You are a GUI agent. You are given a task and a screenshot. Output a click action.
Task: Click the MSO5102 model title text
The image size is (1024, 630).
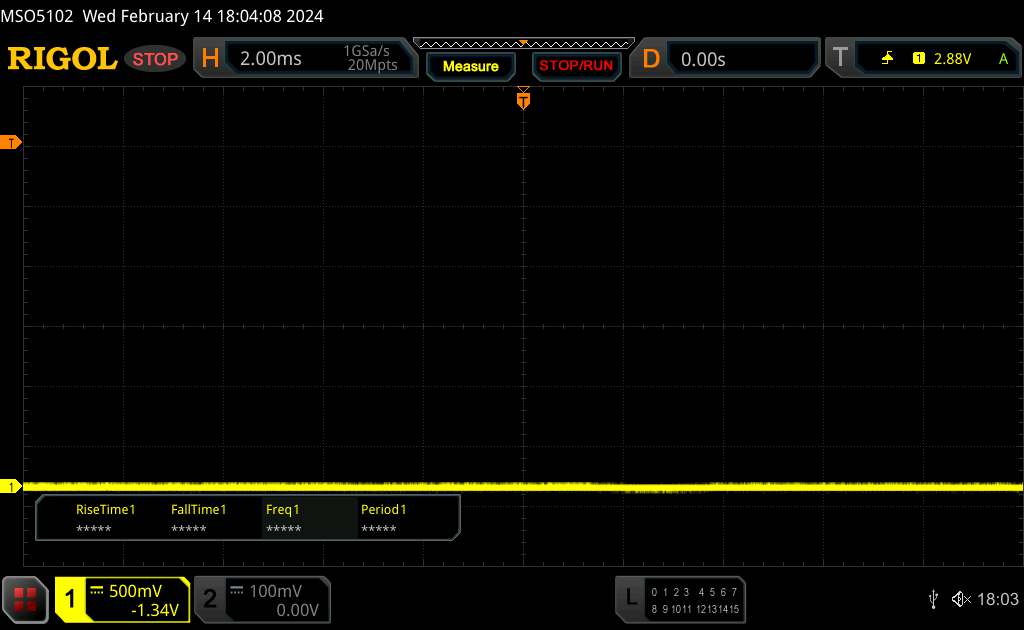click(37, 16)
